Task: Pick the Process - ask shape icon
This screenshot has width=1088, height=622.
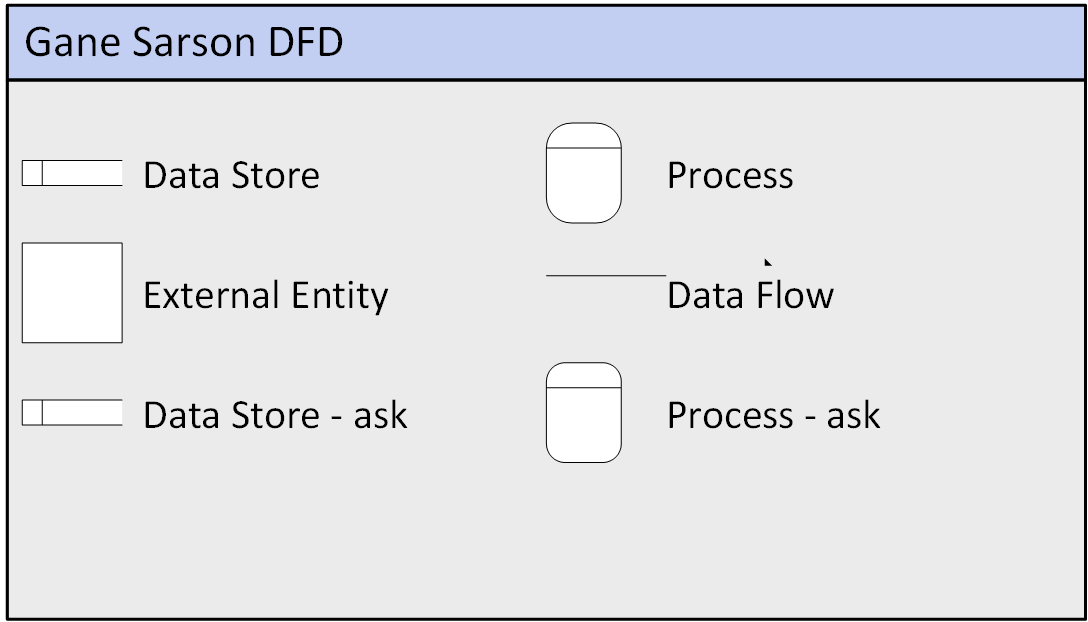Action: tap(583, 420)
